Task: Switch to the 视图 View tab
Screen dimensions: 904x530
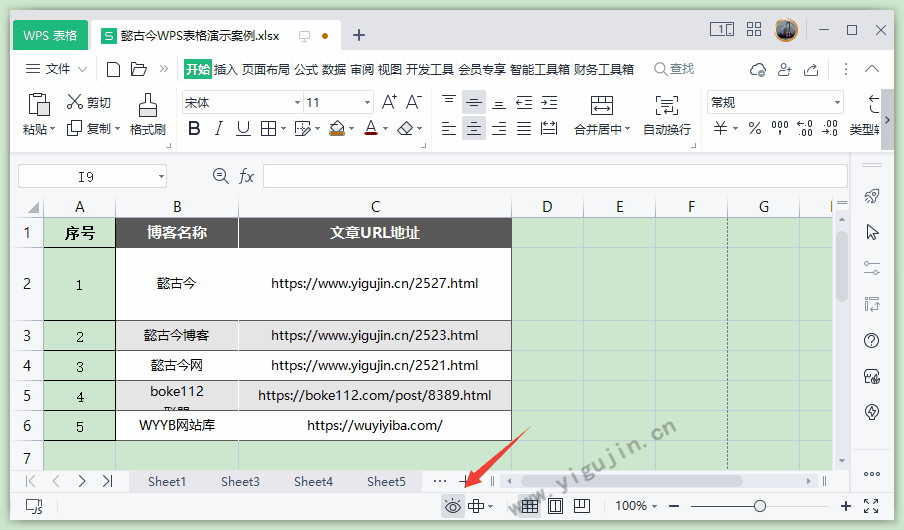Action: click(x=390, y=70)
